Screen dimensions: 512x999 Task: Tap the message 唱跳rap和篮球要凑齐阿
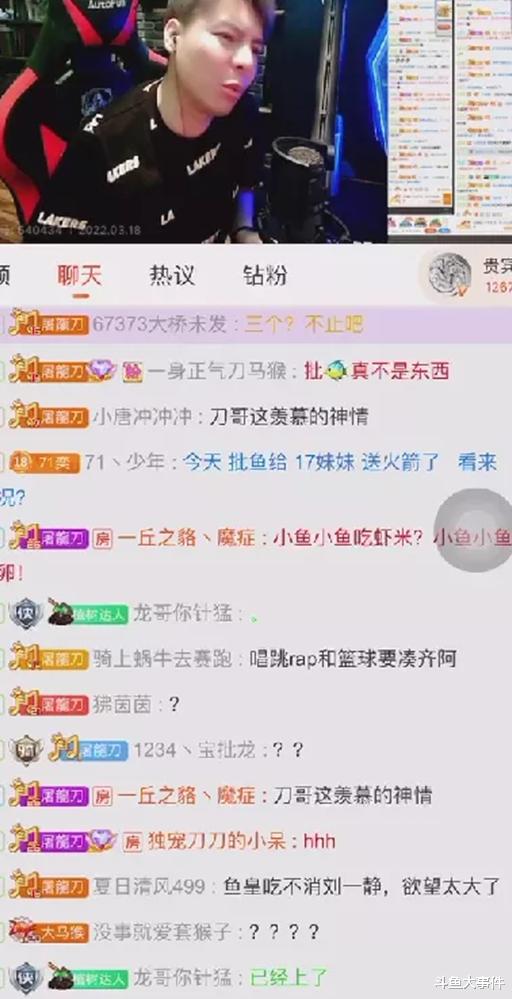tap(353, 658)
